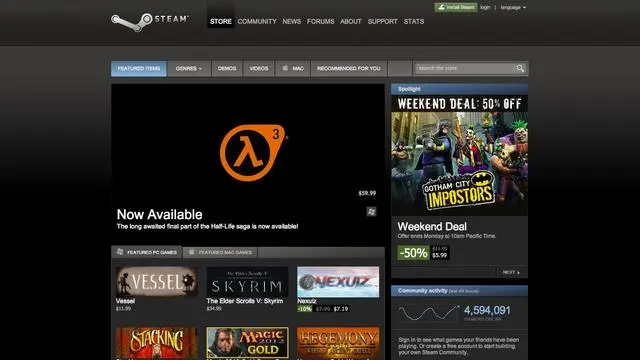Open the language dropdown
The width and height of the screenshot is (640, 360).
[513, 7]
